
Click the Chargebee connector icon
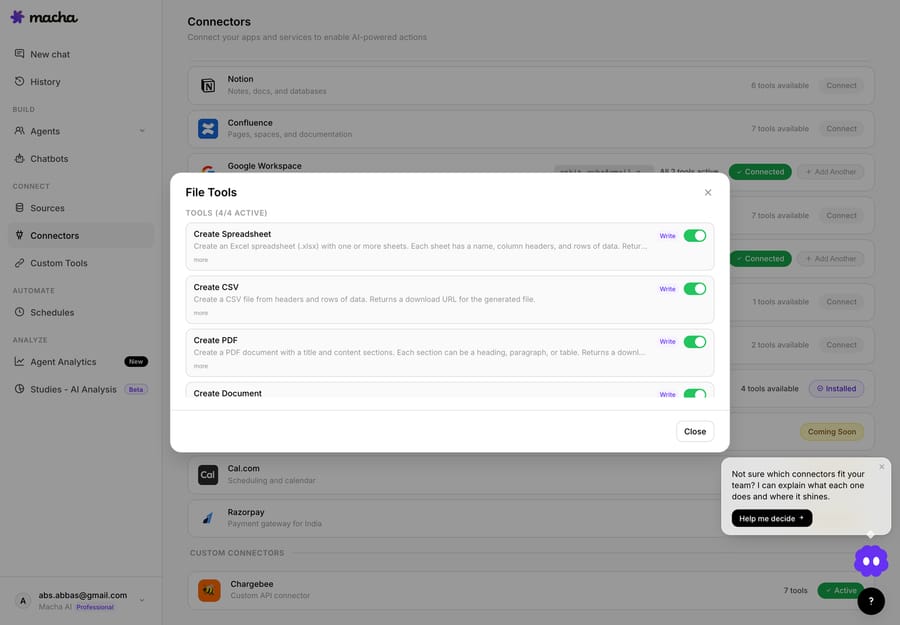pos(209,591)
